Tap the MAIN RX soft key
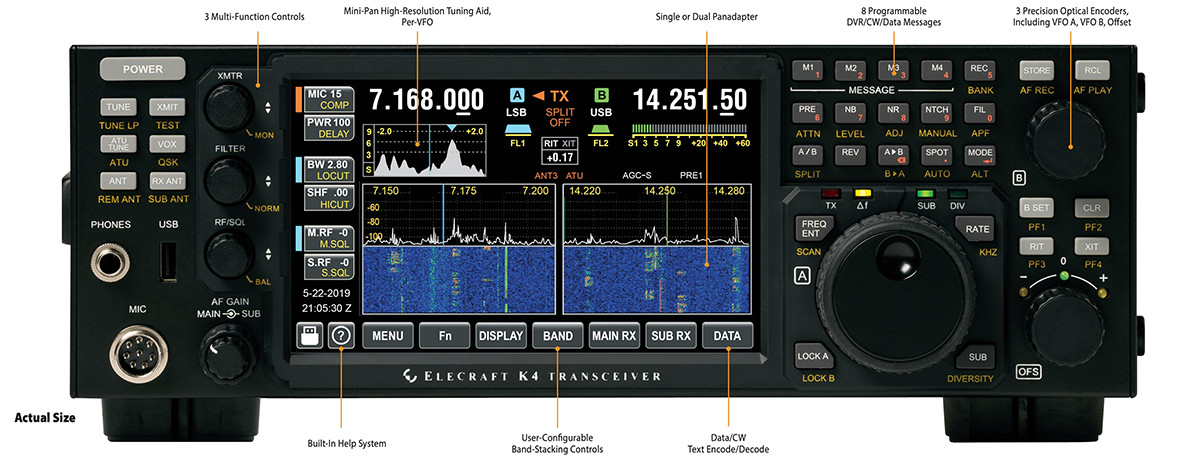The image size is (1200, 462). pyautogui.click(x=614, y=336)
